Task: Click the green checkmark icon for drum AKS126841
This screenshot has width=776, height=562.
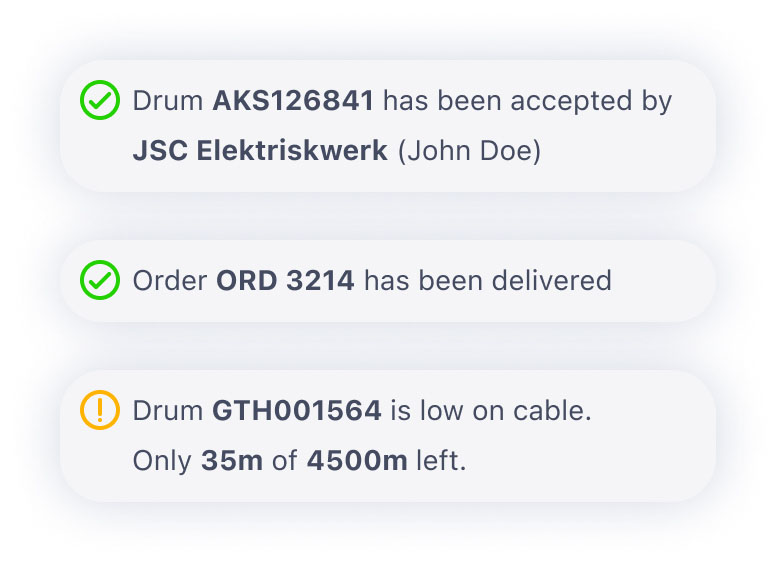Action: coord(100,100)
